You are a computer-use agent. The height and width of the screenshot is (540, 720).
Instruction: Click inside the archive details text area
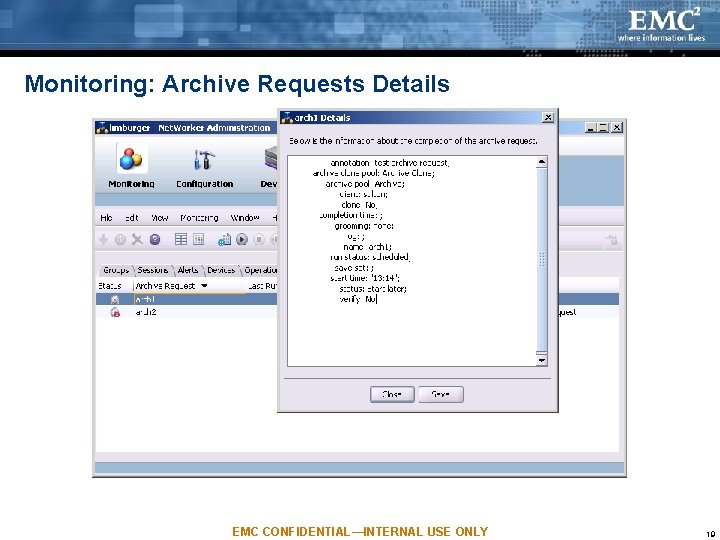click(x=412, y=261)
